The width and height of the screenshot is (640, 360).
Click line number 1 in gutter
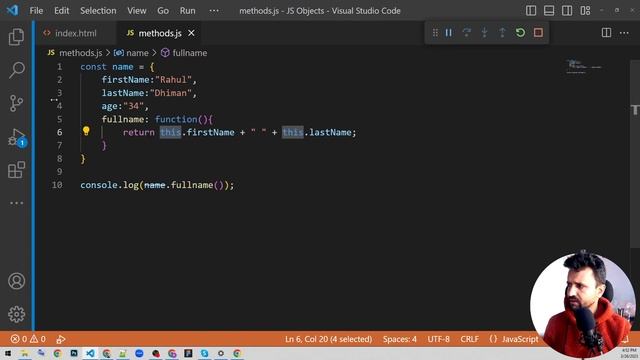click(60, 67)
